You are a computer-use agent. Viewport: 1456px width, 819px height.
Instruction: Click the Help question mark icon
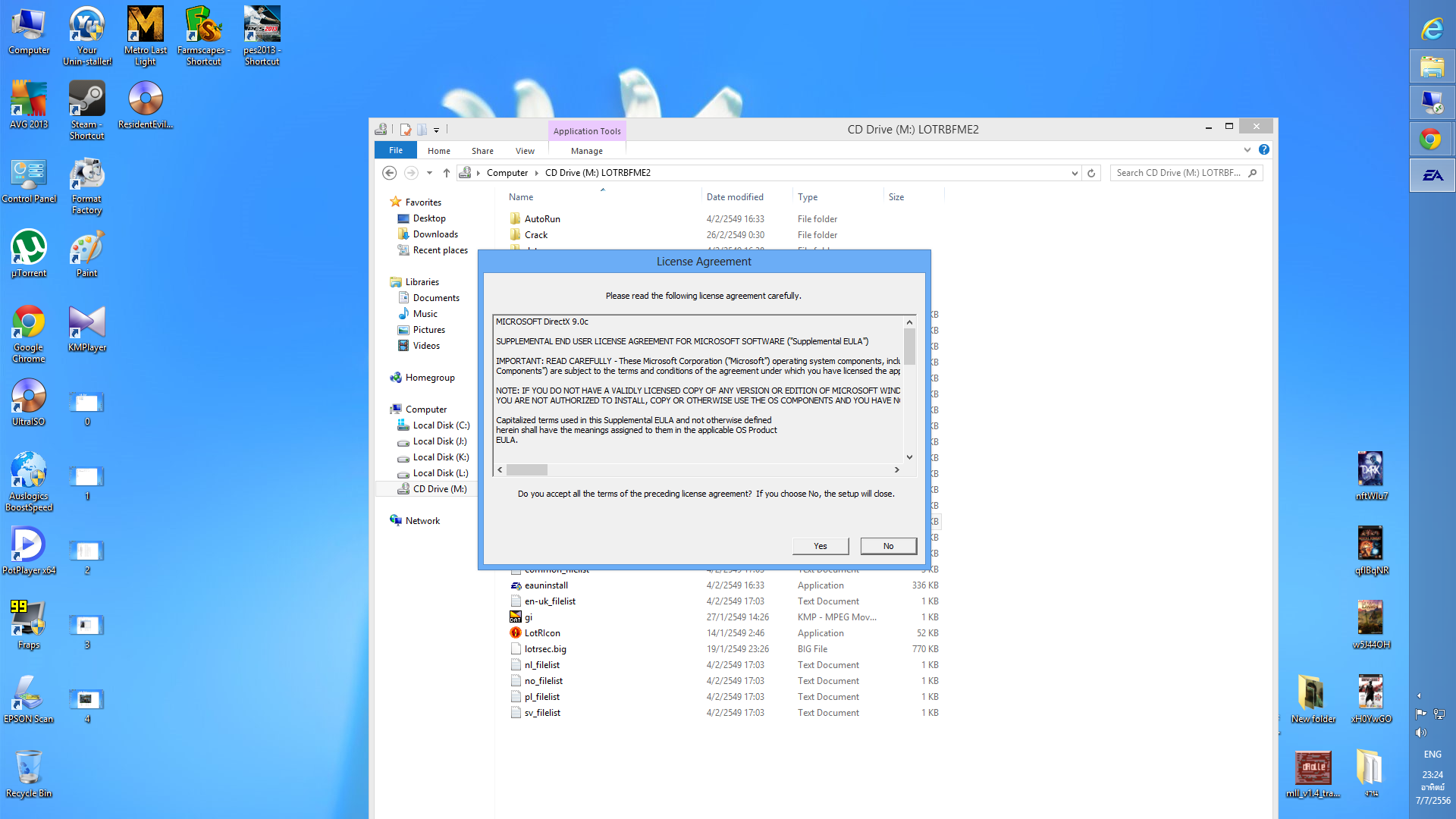1264,150
